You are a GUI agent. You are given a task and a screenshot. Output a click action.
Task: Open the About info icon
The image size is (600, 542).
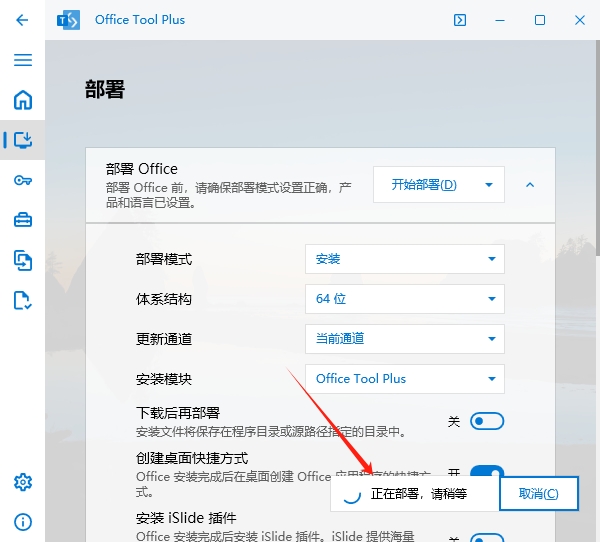click(x=22, y=522)
